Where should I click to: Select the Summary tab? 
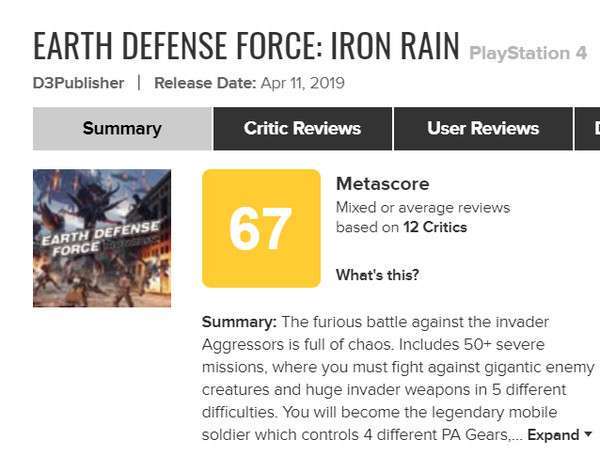(x=122, y=129)
